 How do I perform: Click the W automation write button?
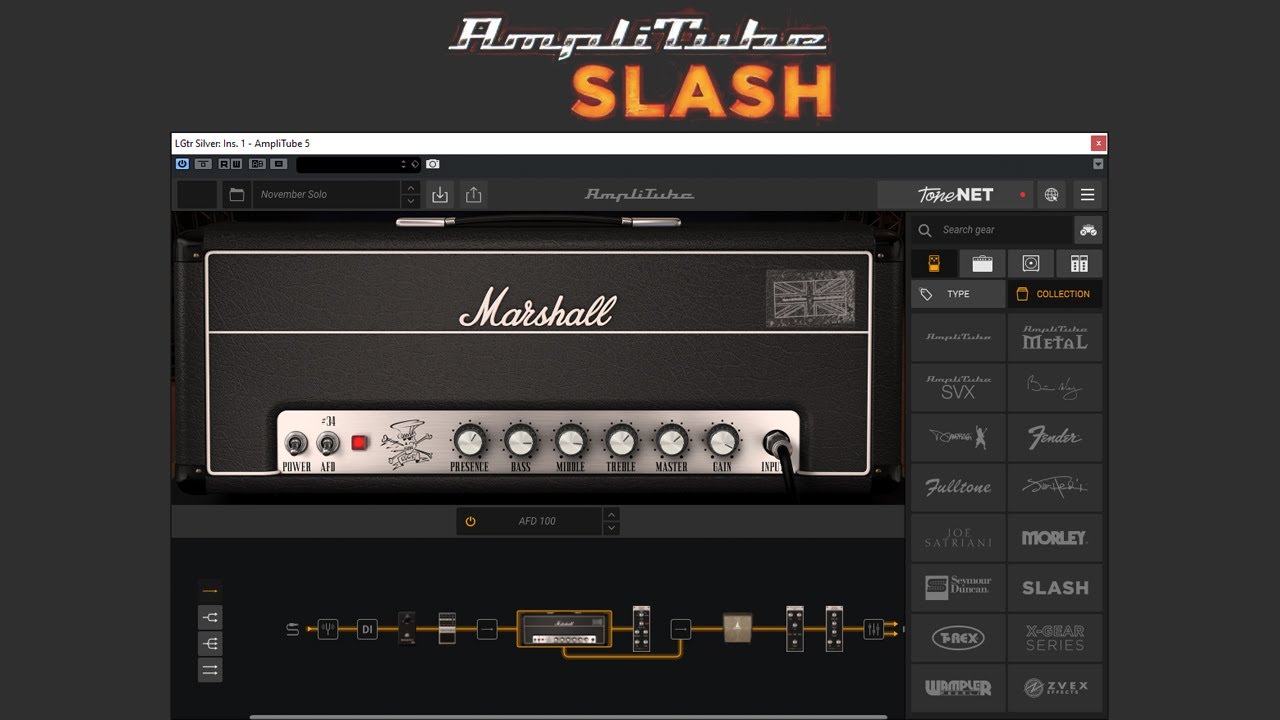point(236,164)
